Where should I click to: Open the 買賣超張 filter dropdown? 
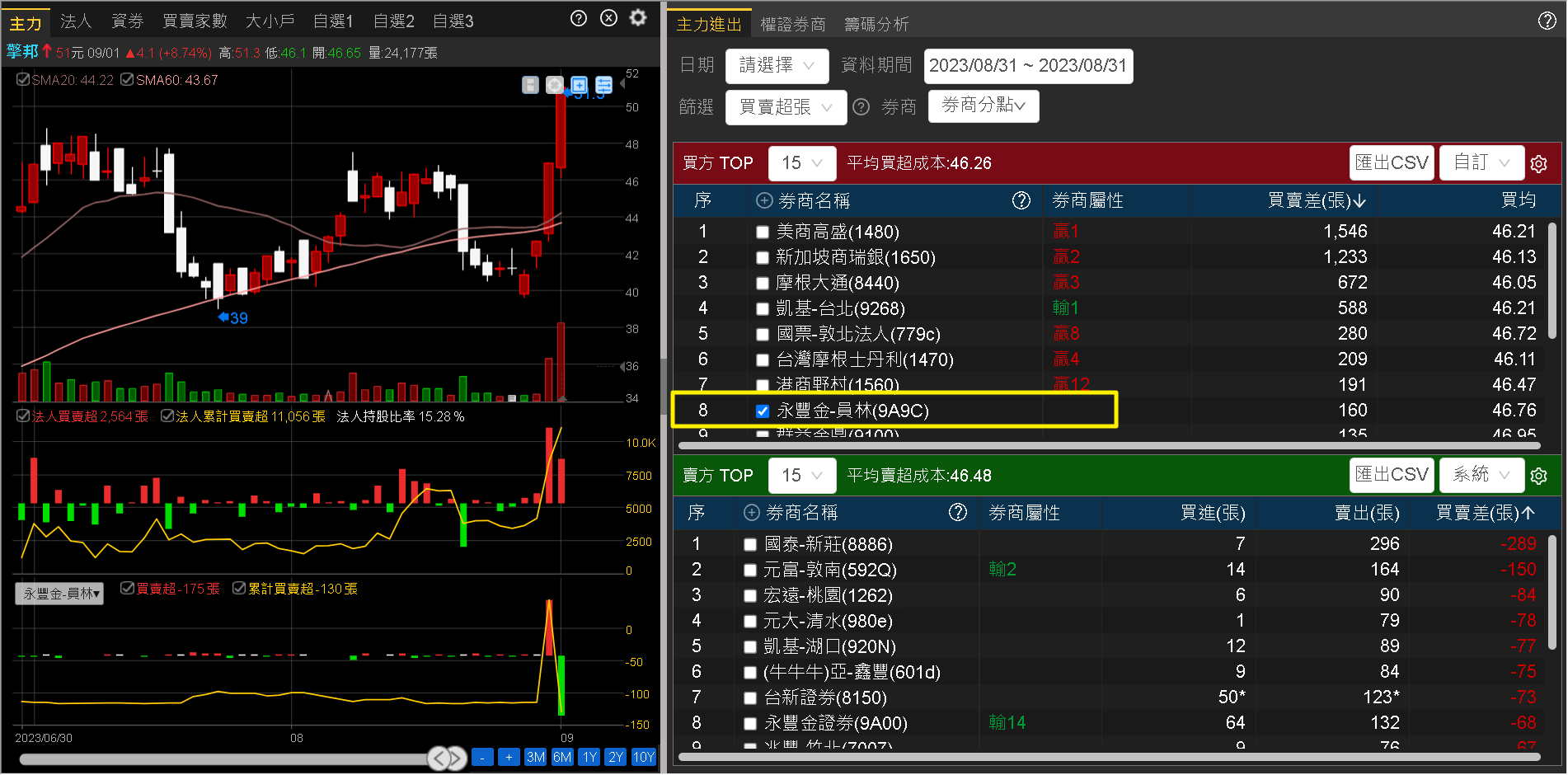[785, 107]
